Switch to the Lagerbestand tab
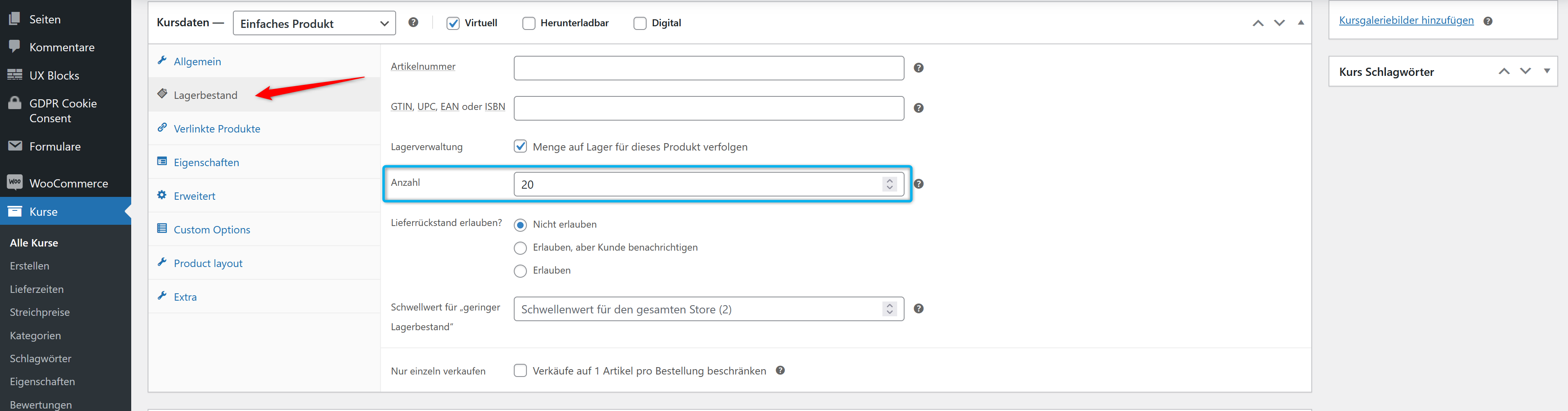 (x=264, y=94)
